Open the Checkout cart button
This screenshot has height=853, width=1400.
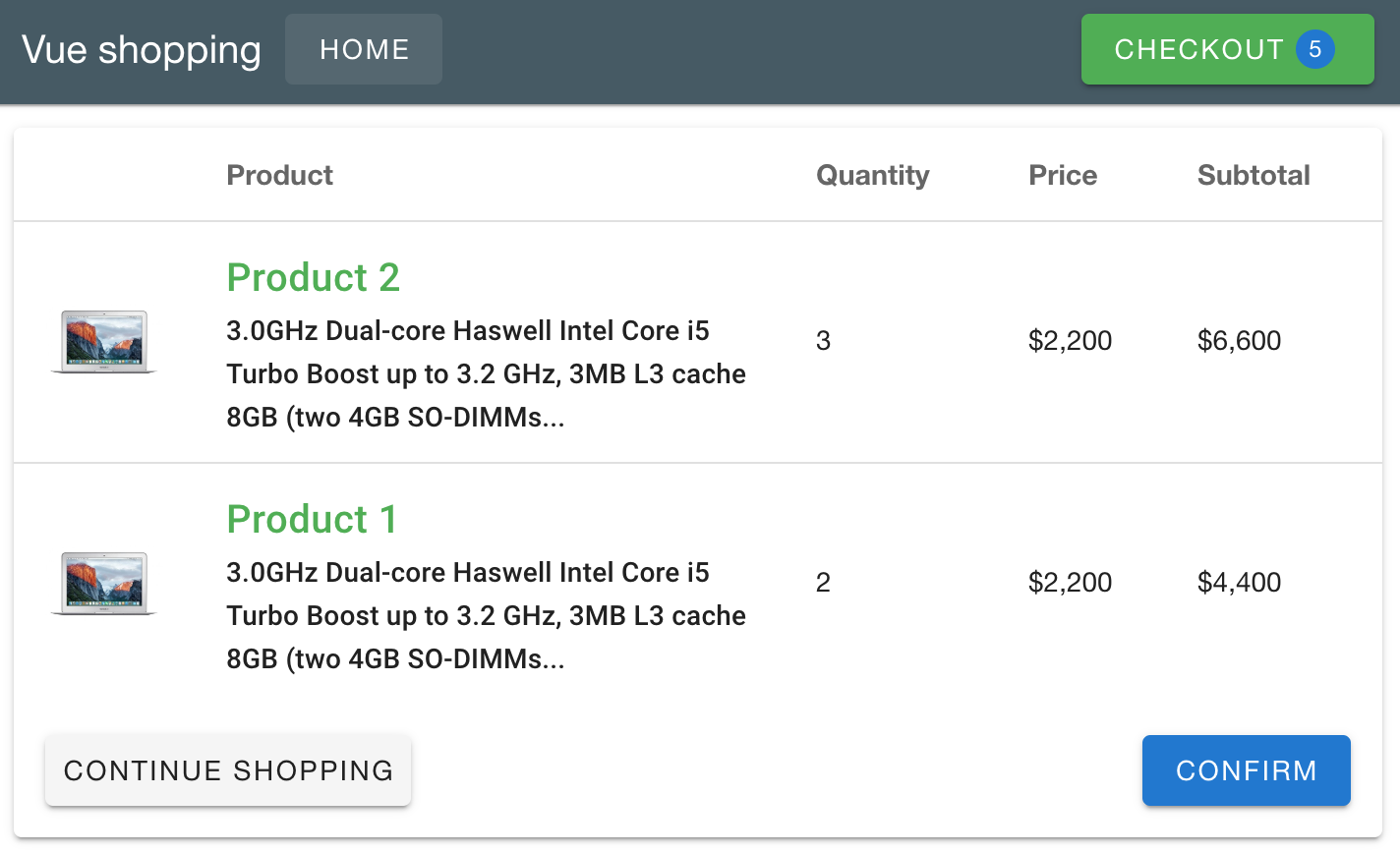1198,49
